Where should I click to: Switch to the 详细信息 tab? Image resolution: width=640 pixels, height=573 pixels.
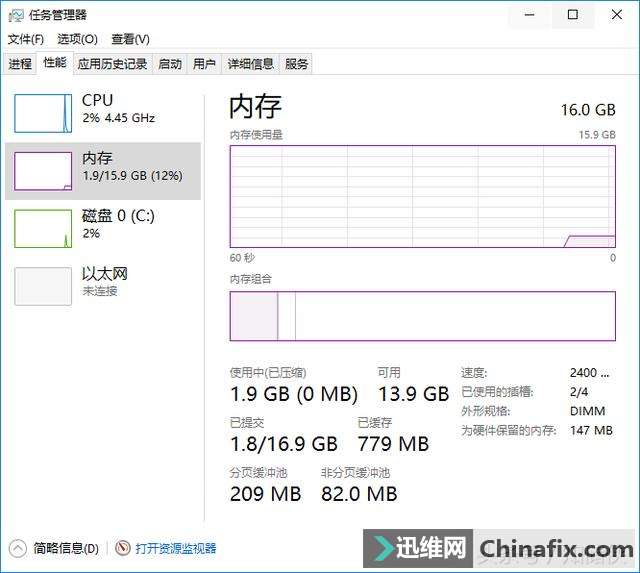pyautogui.click(x=251, y=64)
